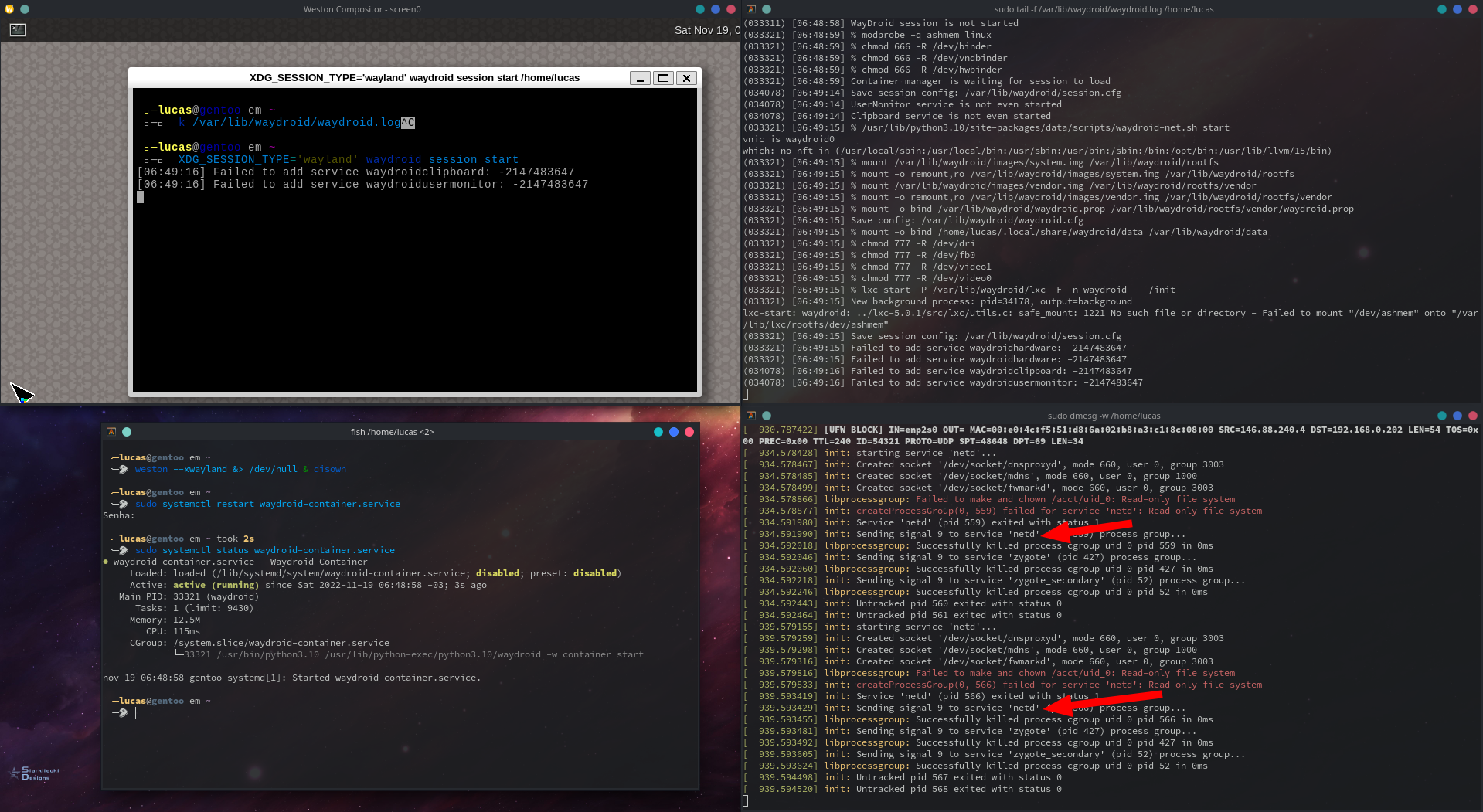Click the ^C indicator after the waydroid.log command
The image size is (1483, 812).
pos(408,122)
